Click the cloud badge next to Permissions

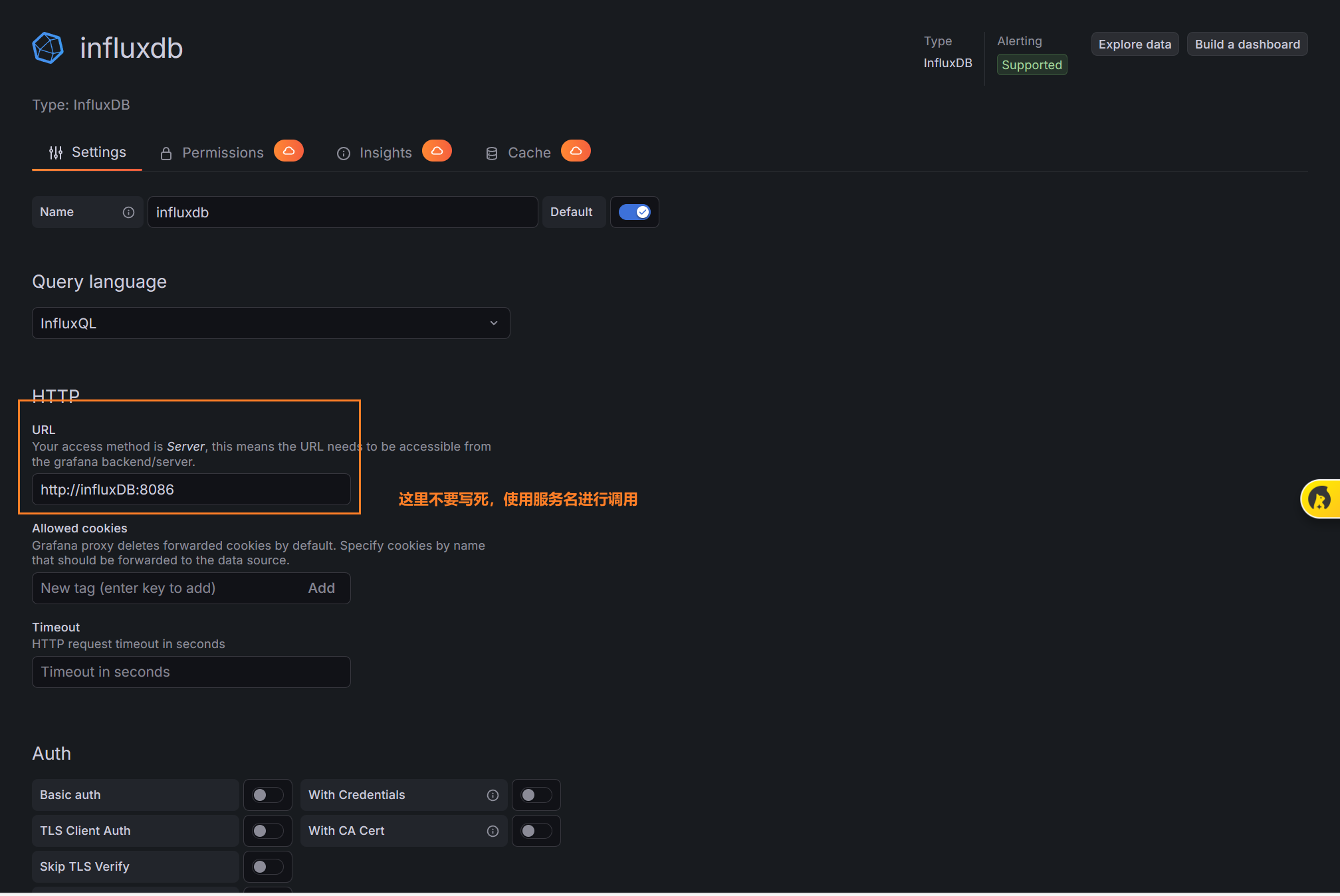tap(288, 151)
